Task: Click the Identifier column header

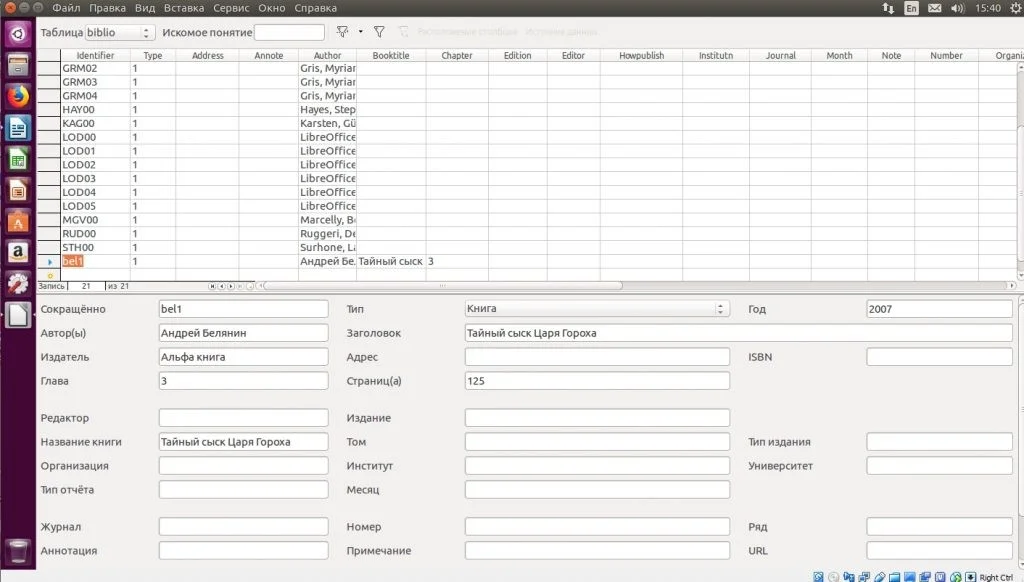Action: tap(95, 56)
